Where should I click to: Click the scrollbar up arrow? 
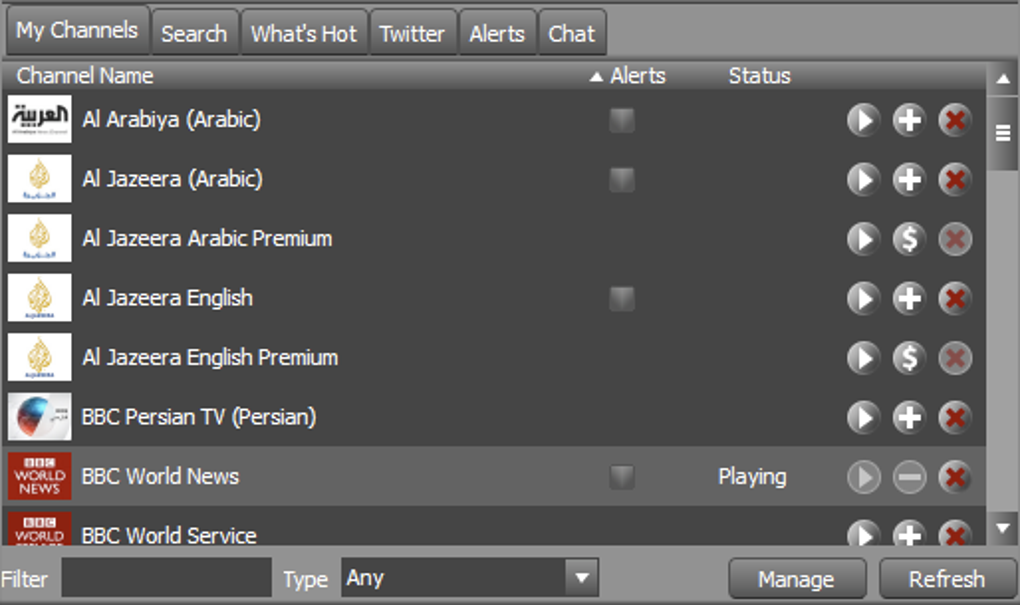pyautogui.click(x=1003, y=79)
